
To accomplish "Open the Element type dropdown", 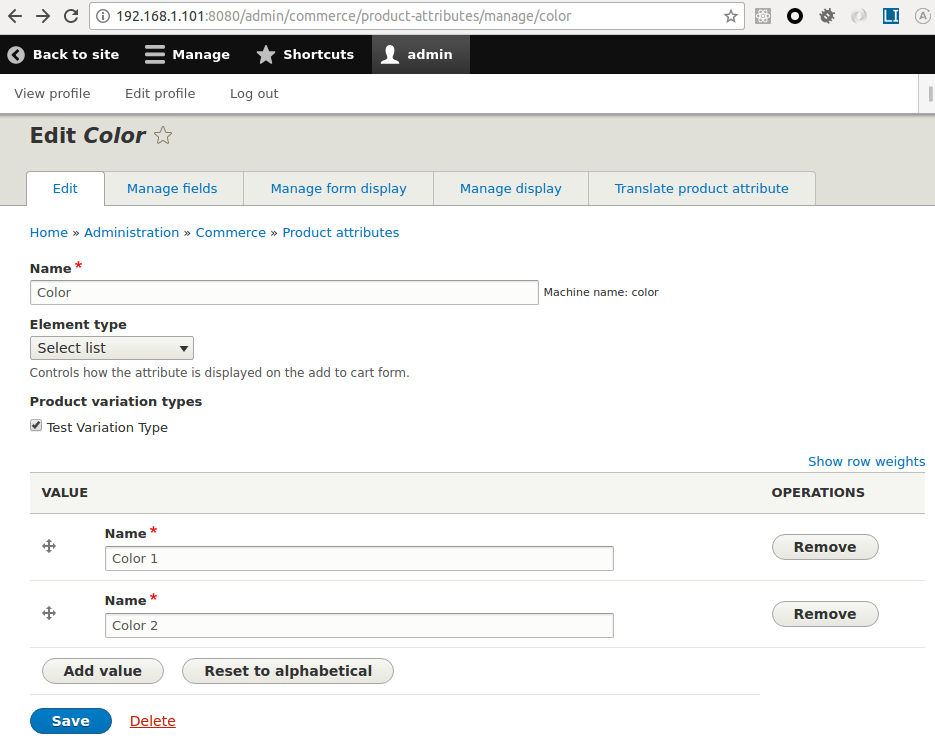I will point(111,348).
